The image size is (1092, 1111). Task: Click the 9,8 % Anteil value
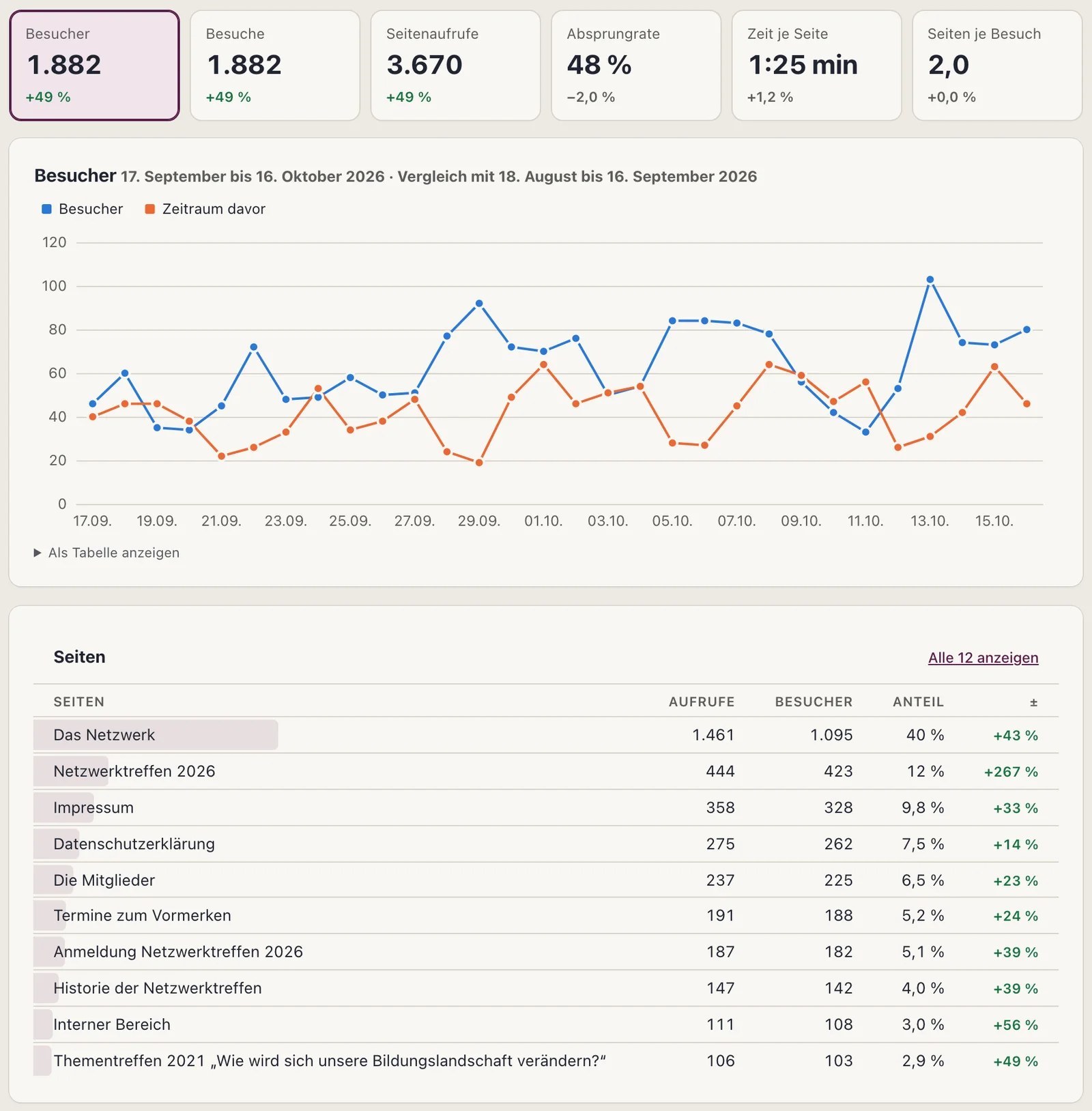tap(923, 808)
